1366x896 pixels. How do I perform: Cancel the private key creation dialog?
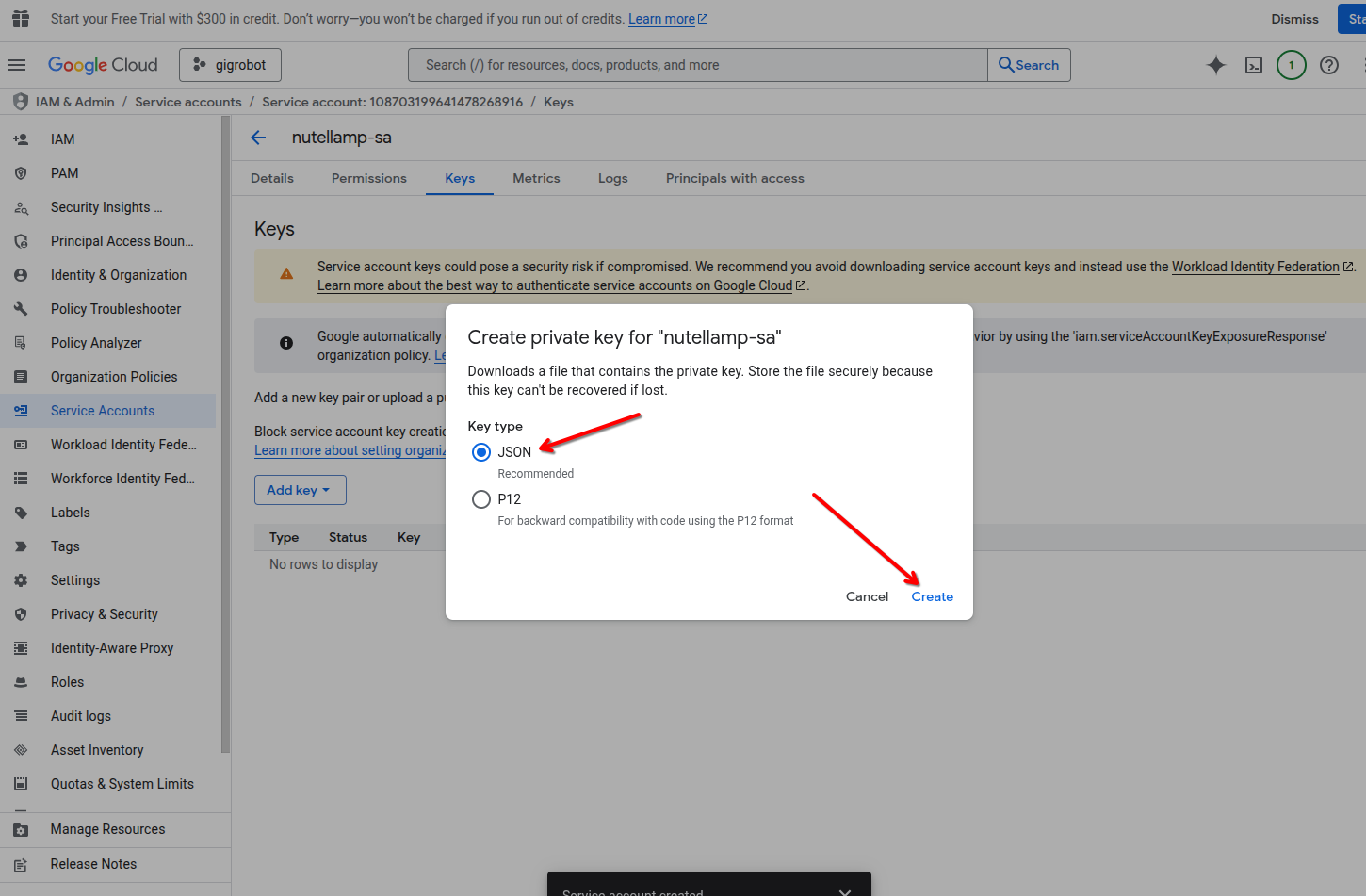coord(867,596)
